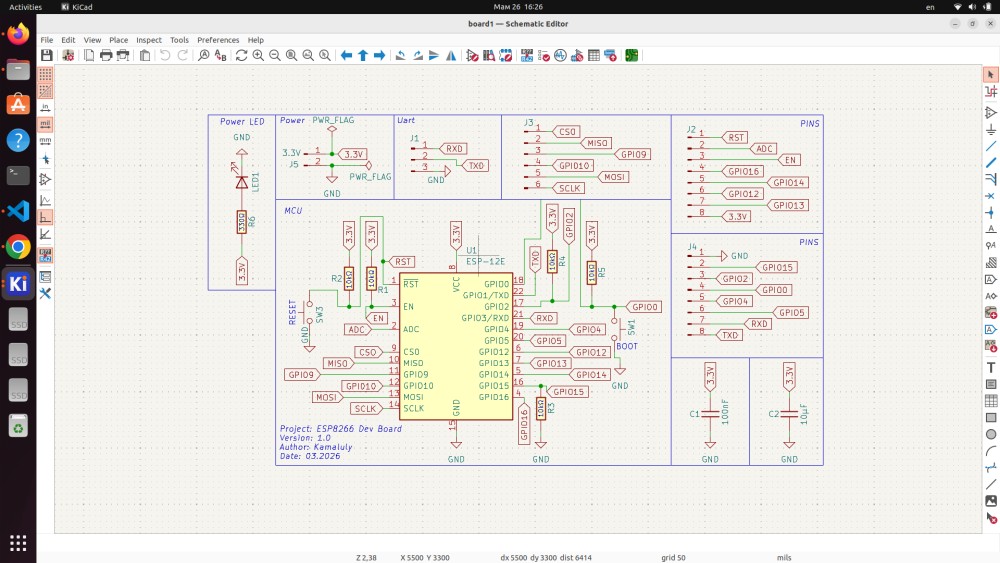Open Visual Studio Code from dock
This screenshot has width=1000, height=563.
(x=18, y=211)
